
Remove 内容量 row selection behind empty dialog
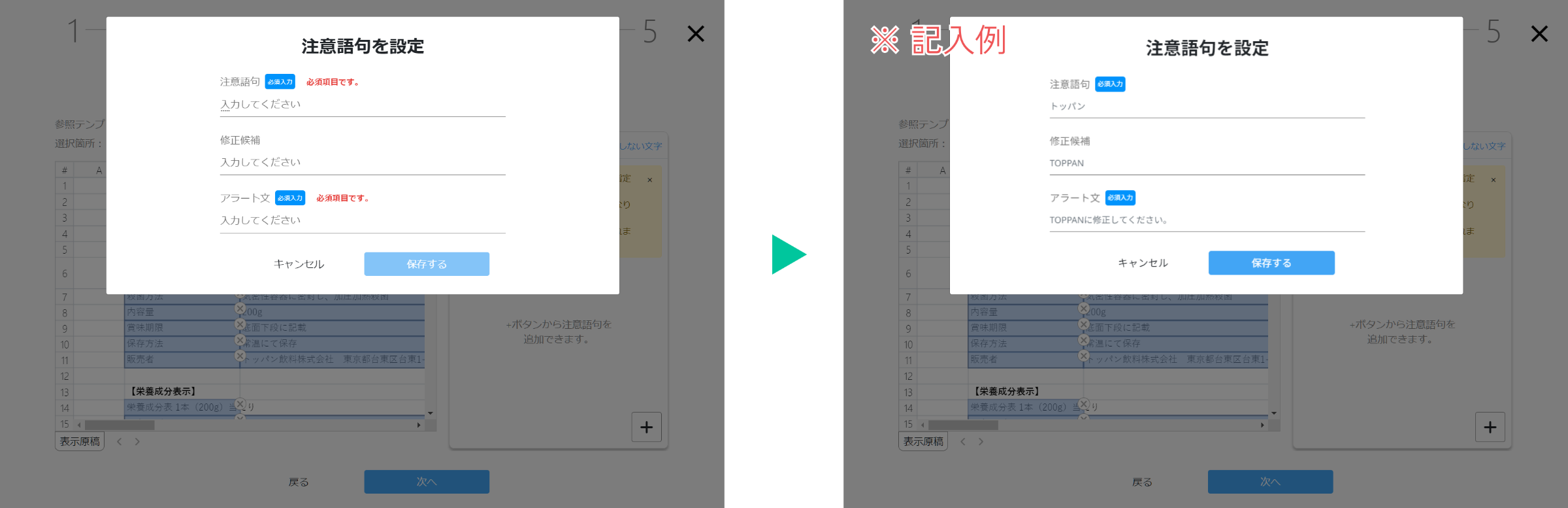coord(240,308)
